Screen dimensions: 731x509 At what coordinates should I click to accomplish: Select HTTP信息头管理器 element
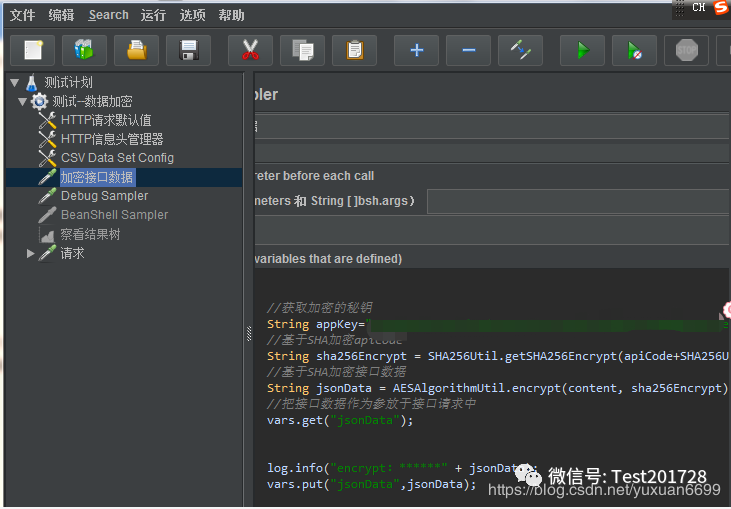[x=112, y=139]
